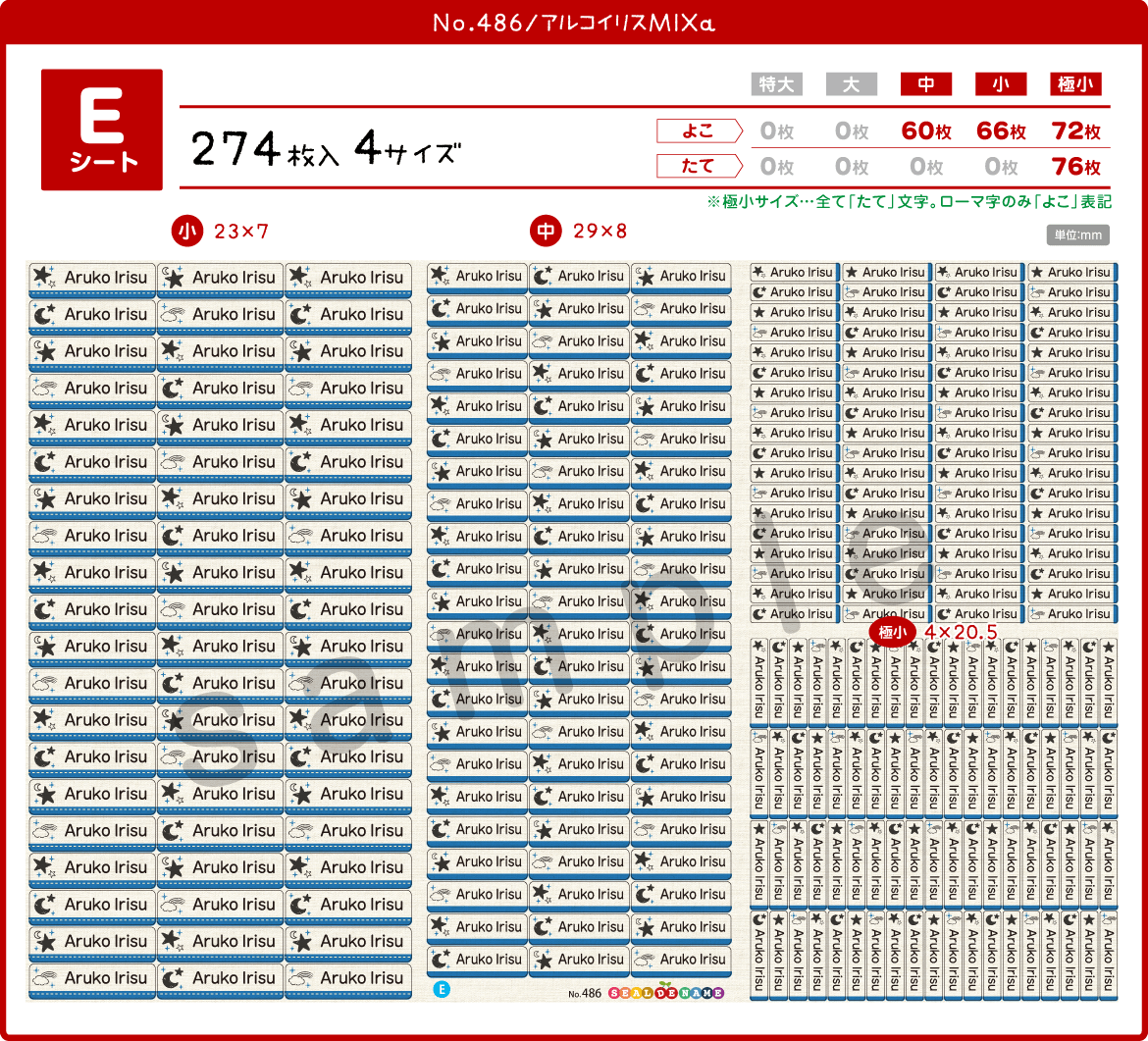The image size is (1148, 1041).
Task: Click the small No.486 label beside SEALDENAME
Action: (x=585, y=994)
